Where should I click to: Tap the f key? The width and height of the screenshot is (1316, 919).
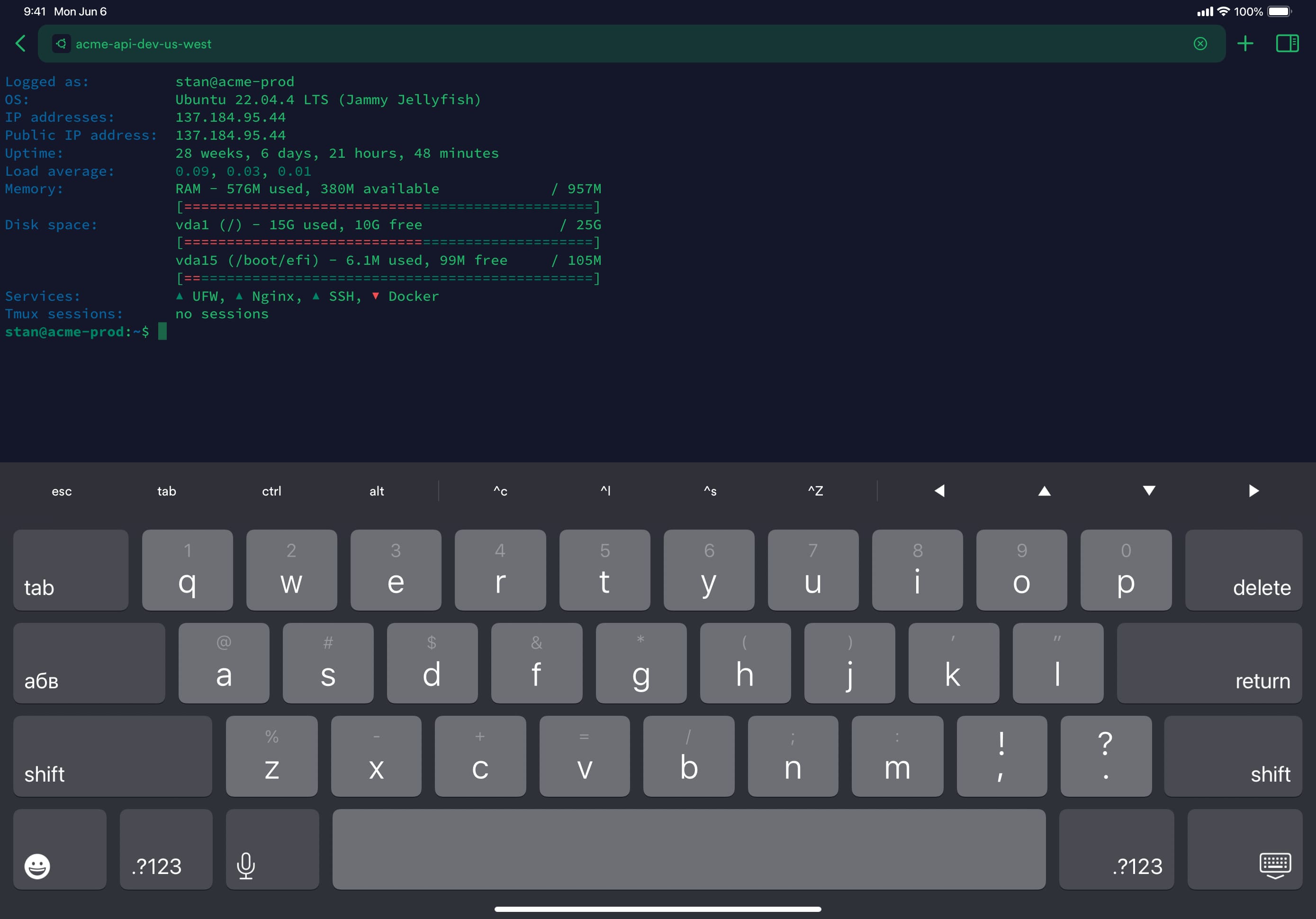coord(537,663)
